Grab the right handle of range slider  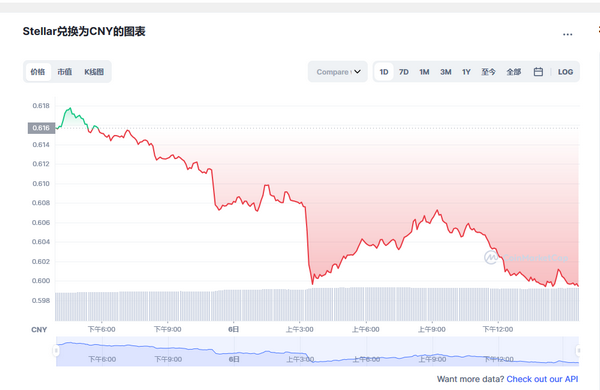pyautogui.click(x=579, y=350)
